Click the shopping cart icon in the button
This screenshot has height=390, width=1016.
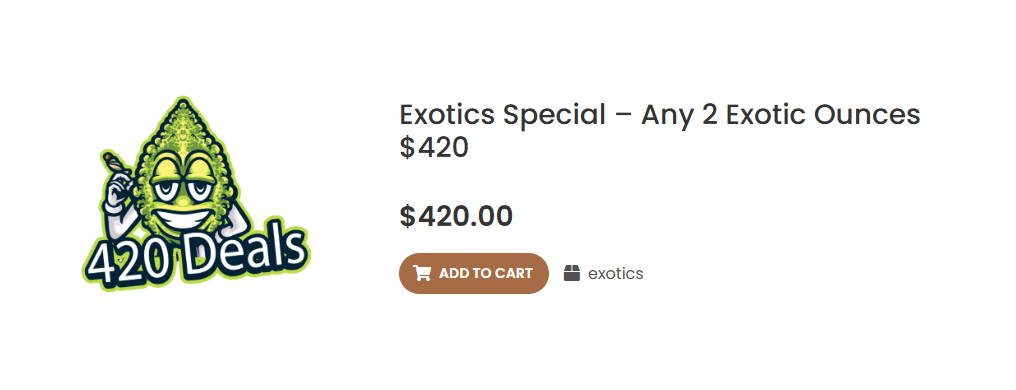[422, 273]
